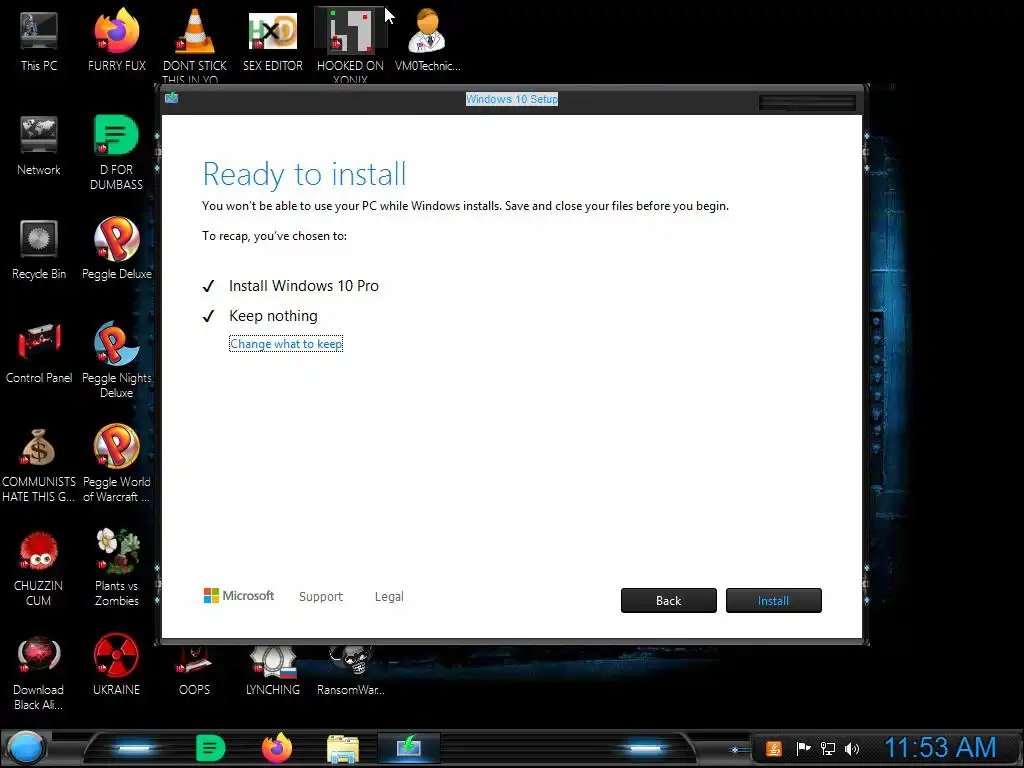The width and height of the screenshot is (1024, 768).
Task: Click the Install button
Action: pos(773,600)
